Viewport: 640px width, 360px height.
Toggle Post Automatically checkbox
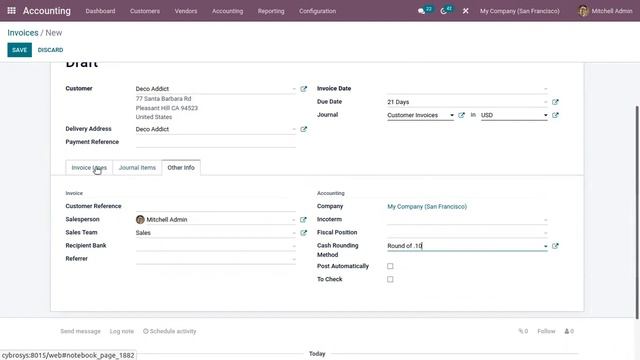point(390,266)
